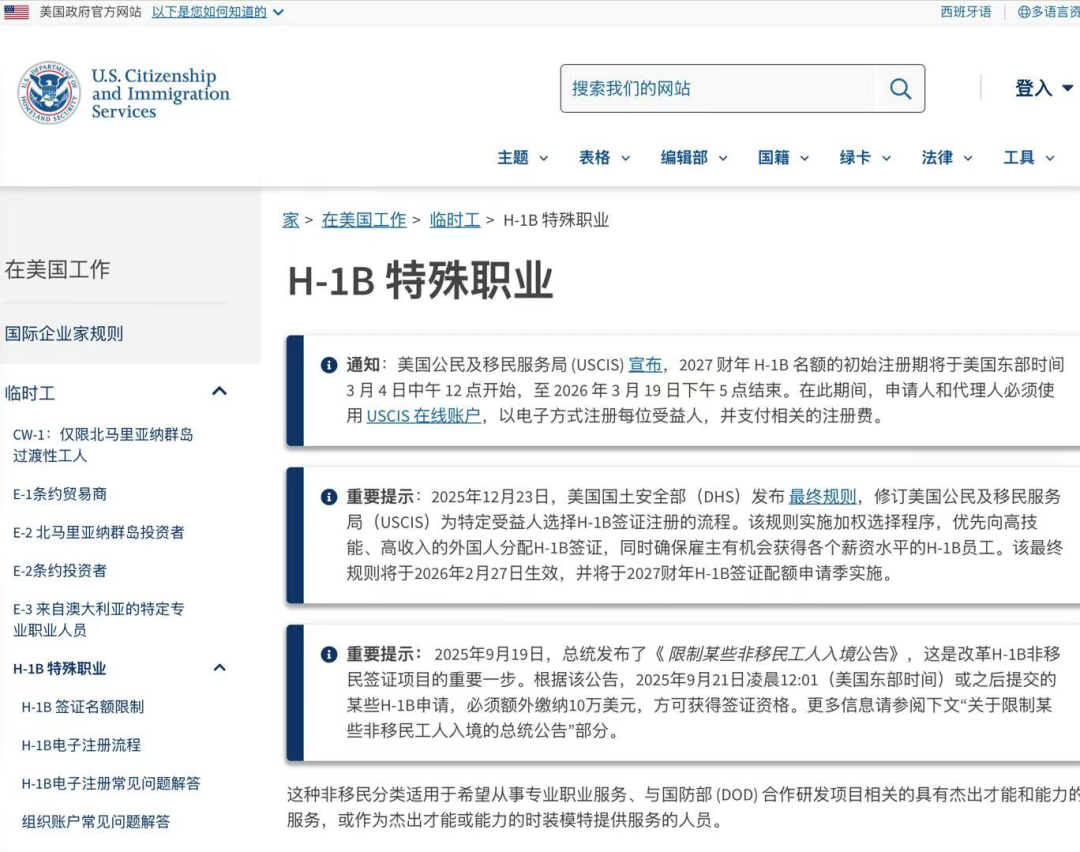Open sidebar link E-2 北马里亚纳群岛投资者
The width and height of the screenshot is (1080, 852).
98,532
